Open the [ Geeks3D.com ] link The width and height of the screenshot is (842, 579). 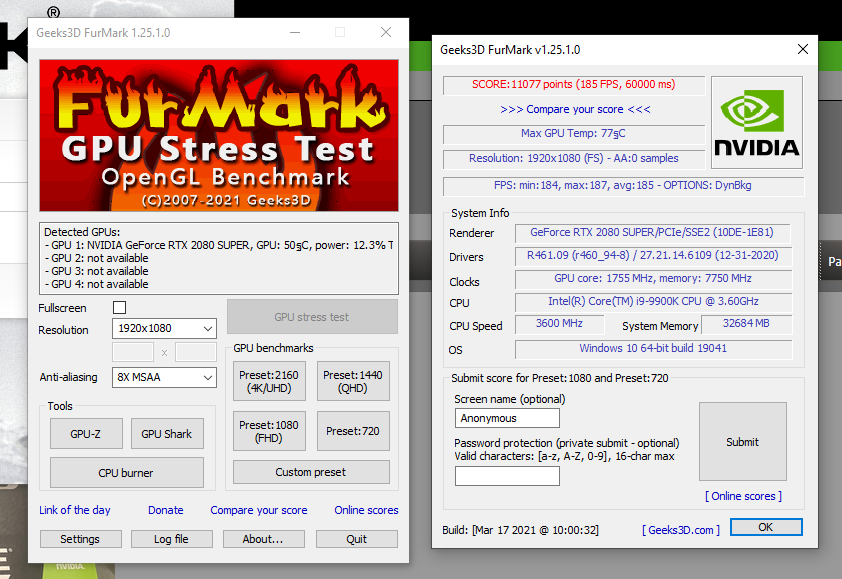[x=681, y=530]
